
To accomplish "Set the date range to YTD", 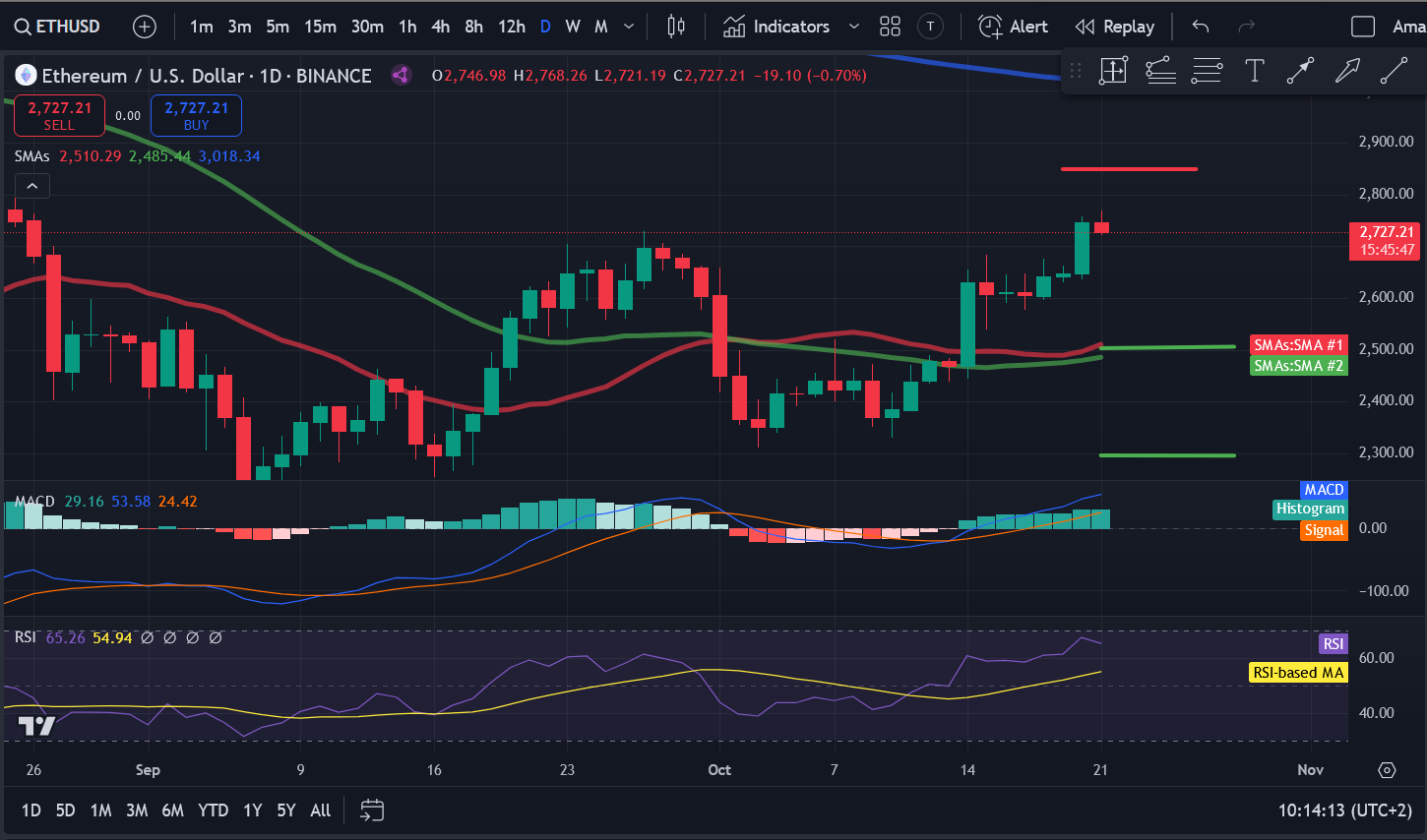I will point(213,810).
